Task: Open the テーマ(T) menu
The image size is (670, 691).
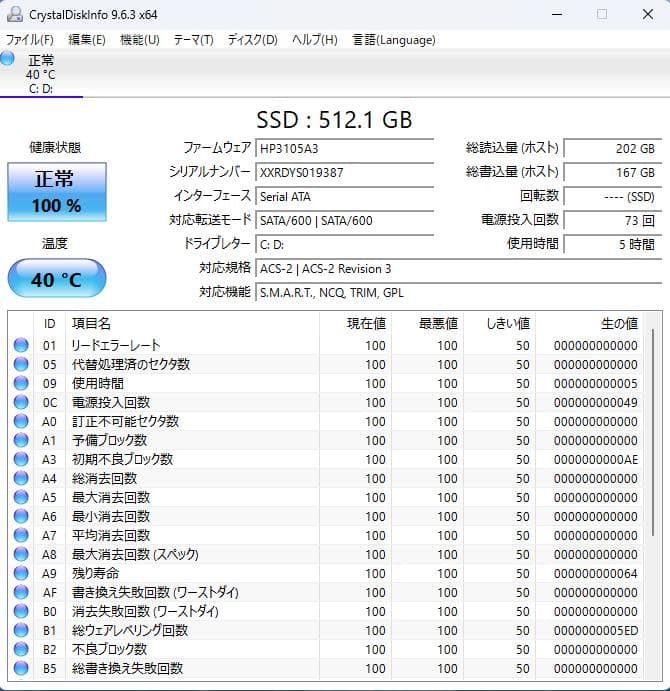Action: [194, 40]
